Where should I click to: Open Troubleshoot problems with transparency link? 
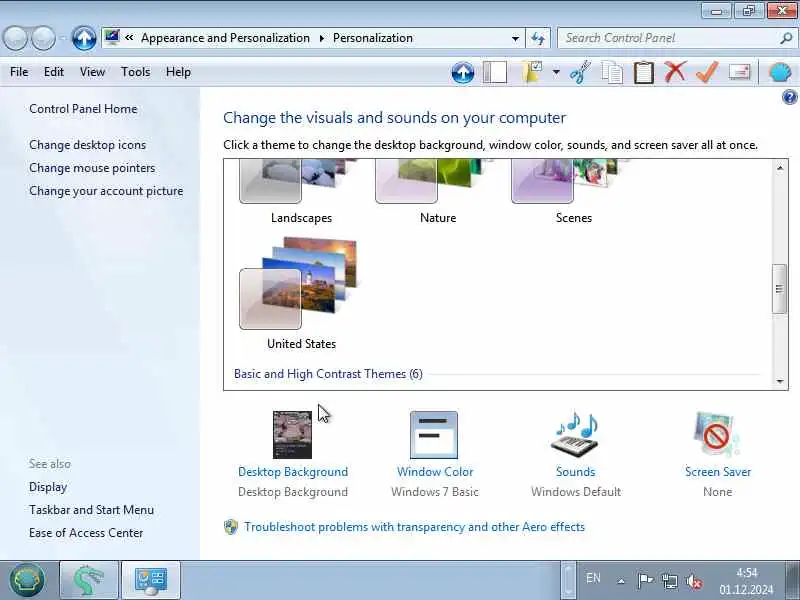414,527
